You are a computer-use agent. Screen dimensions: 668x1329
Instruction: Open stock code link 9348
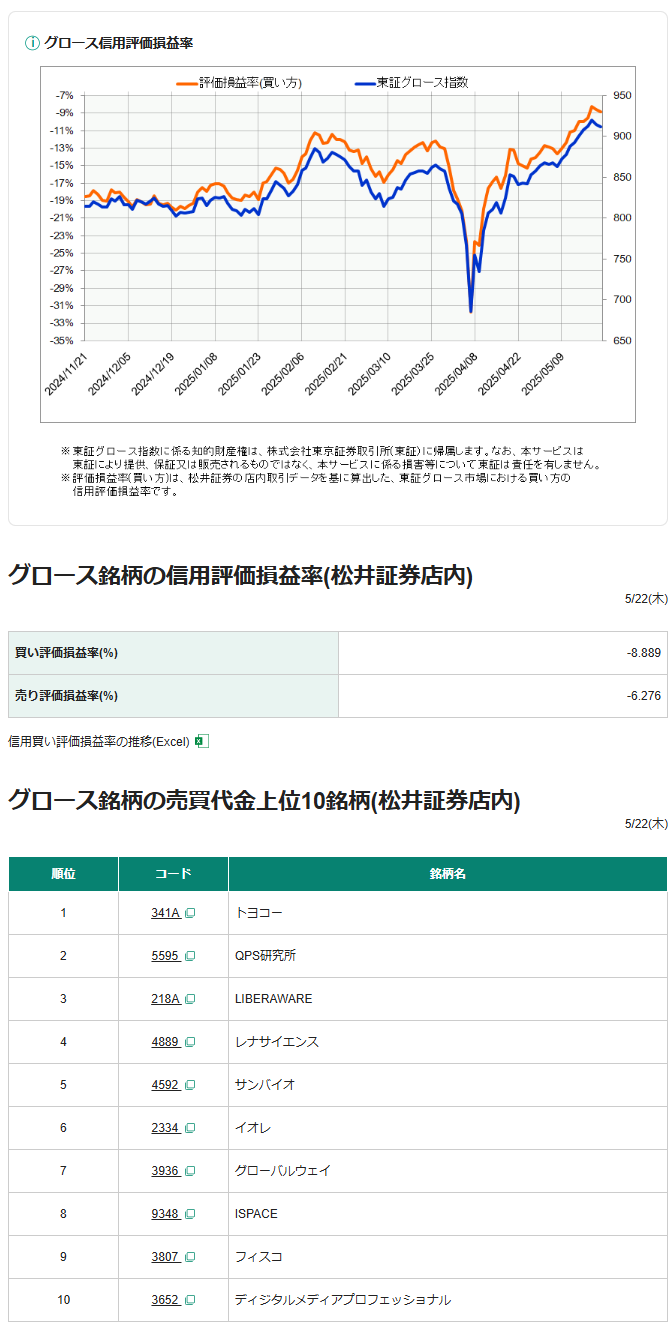[166, 1214]
